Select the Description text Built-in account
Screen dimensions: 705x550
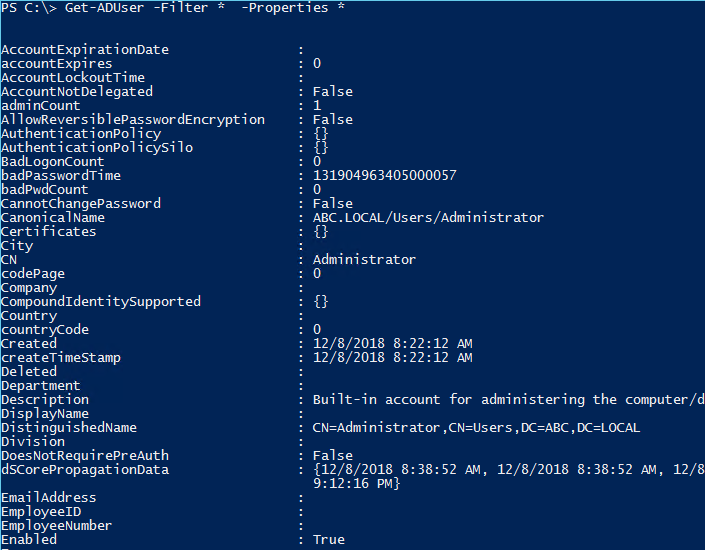tap(376, 399)
